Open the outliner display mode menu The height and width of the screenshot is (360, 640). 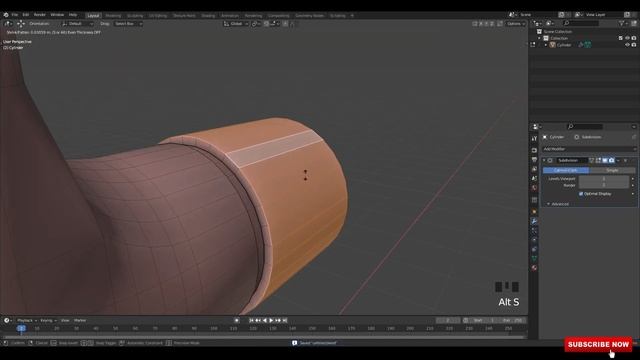550,23
